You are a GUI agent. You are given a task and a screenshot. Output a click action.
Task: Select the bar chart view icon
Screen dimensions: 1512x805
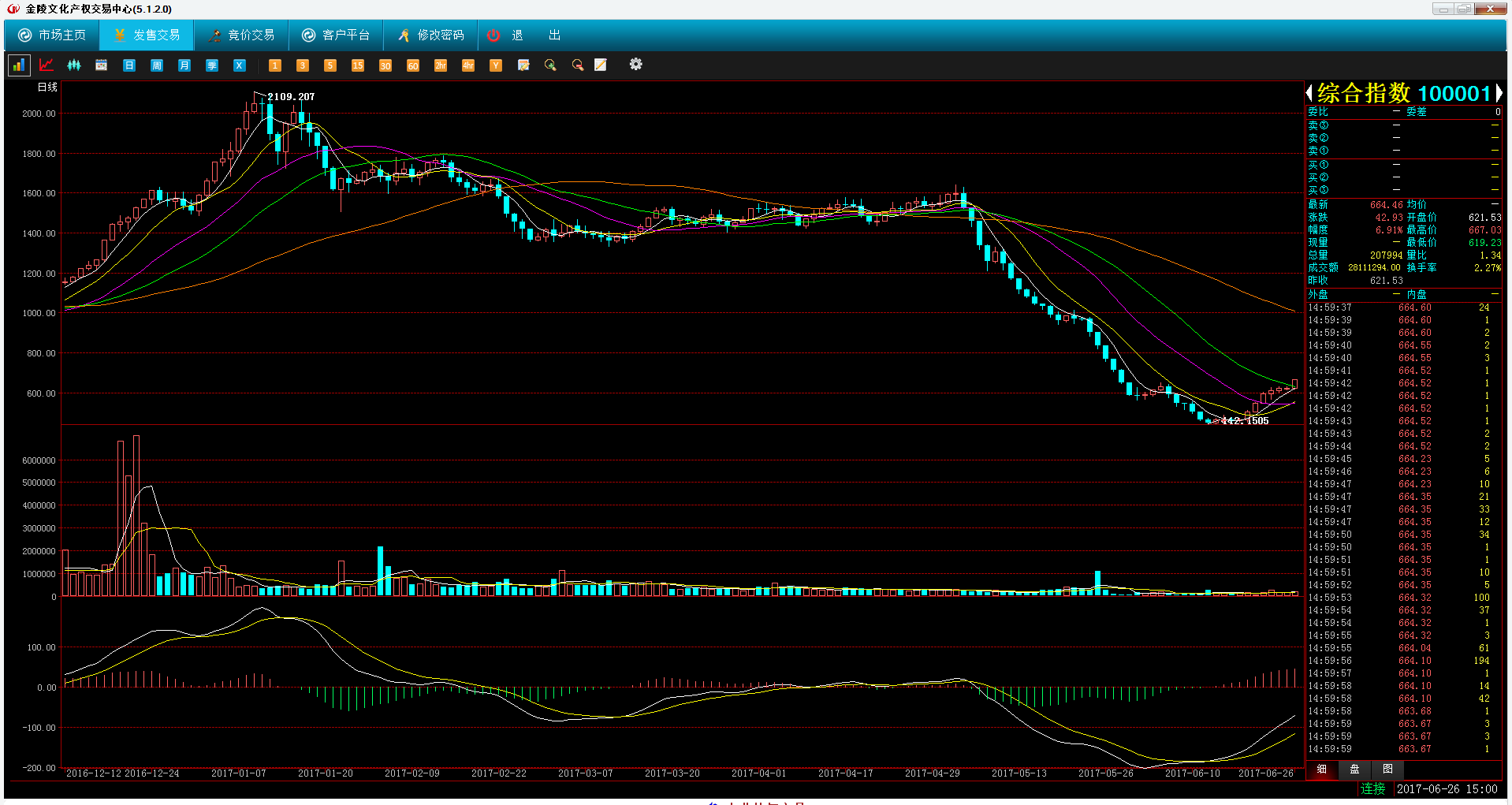pos(19,65)
